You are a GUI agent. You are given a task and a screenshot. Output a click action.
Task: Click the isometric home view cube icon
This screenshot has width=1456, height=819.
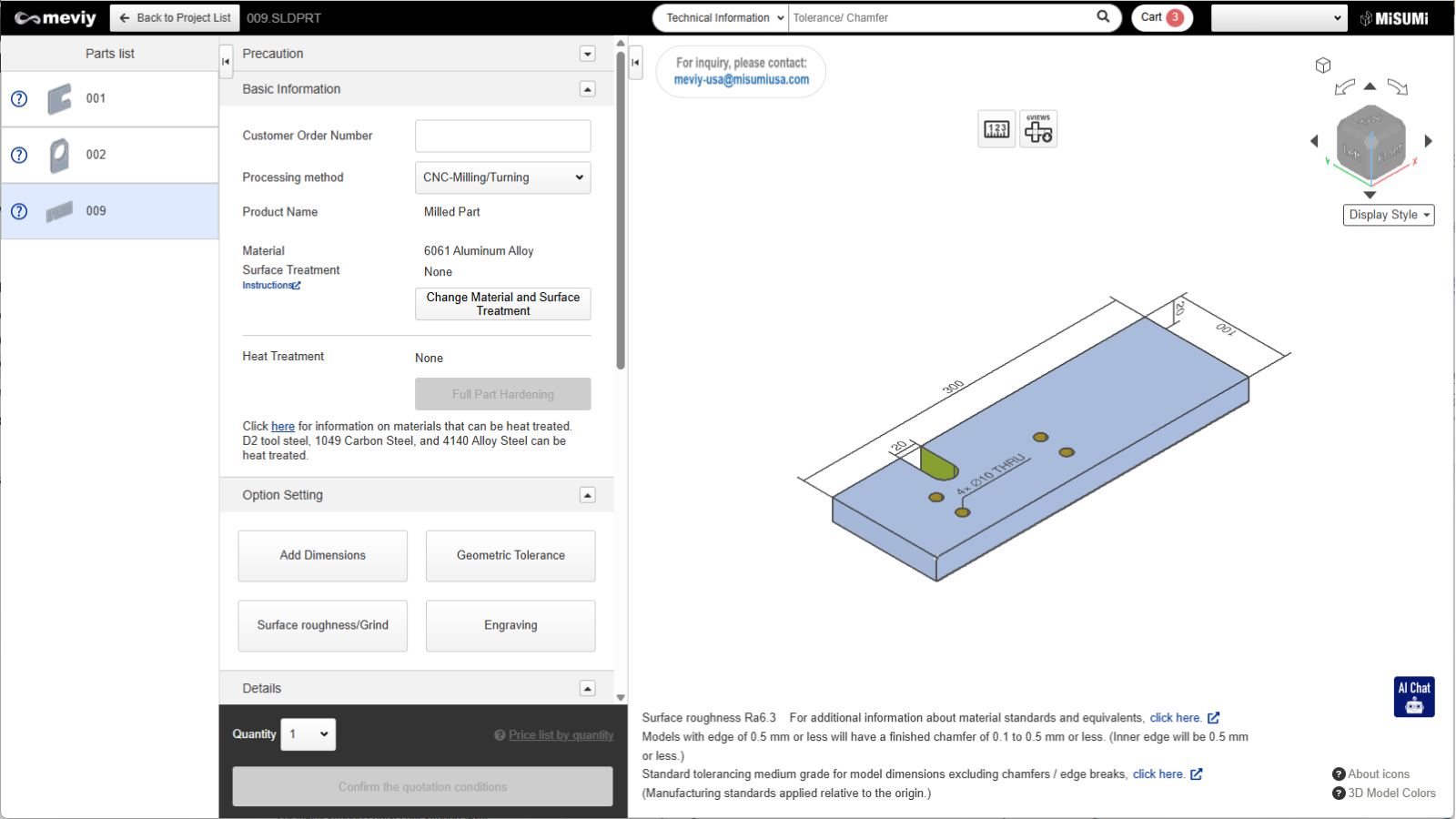[1323, 66]
